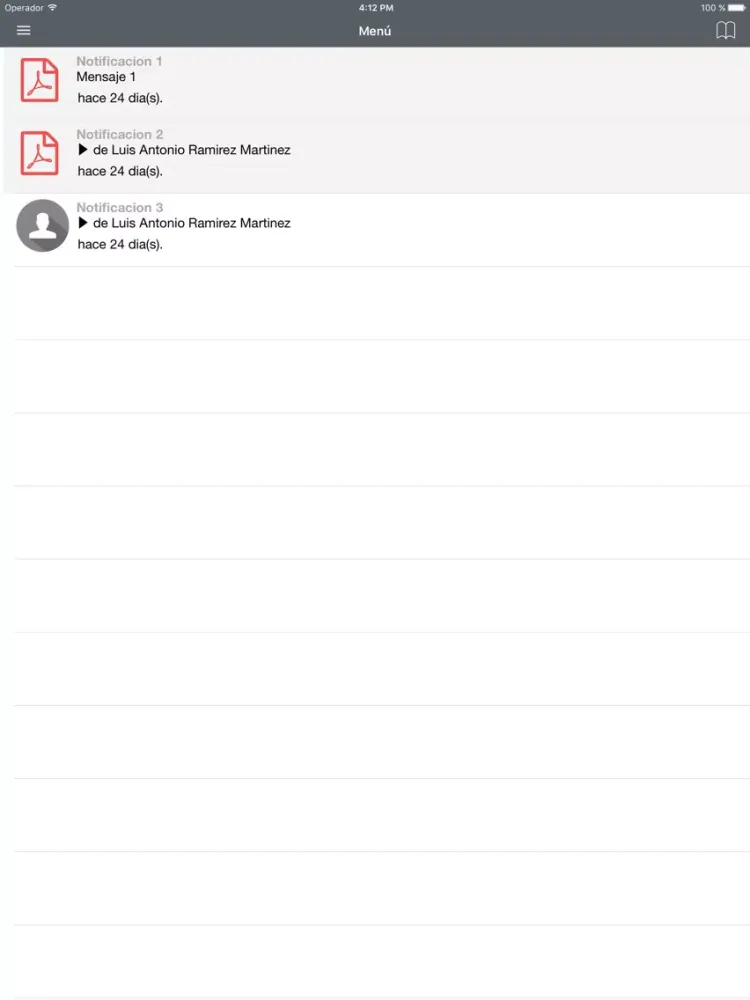Open PDF icon of Notificacion 1
The height and width of the screenshot is (1000, 750).
(40, 80)
